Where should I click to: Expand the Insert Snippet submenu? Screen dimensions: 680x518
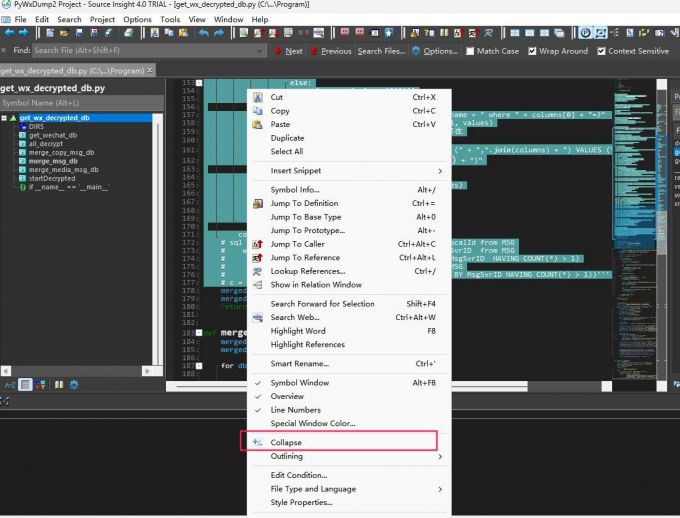tap(349, 170)
